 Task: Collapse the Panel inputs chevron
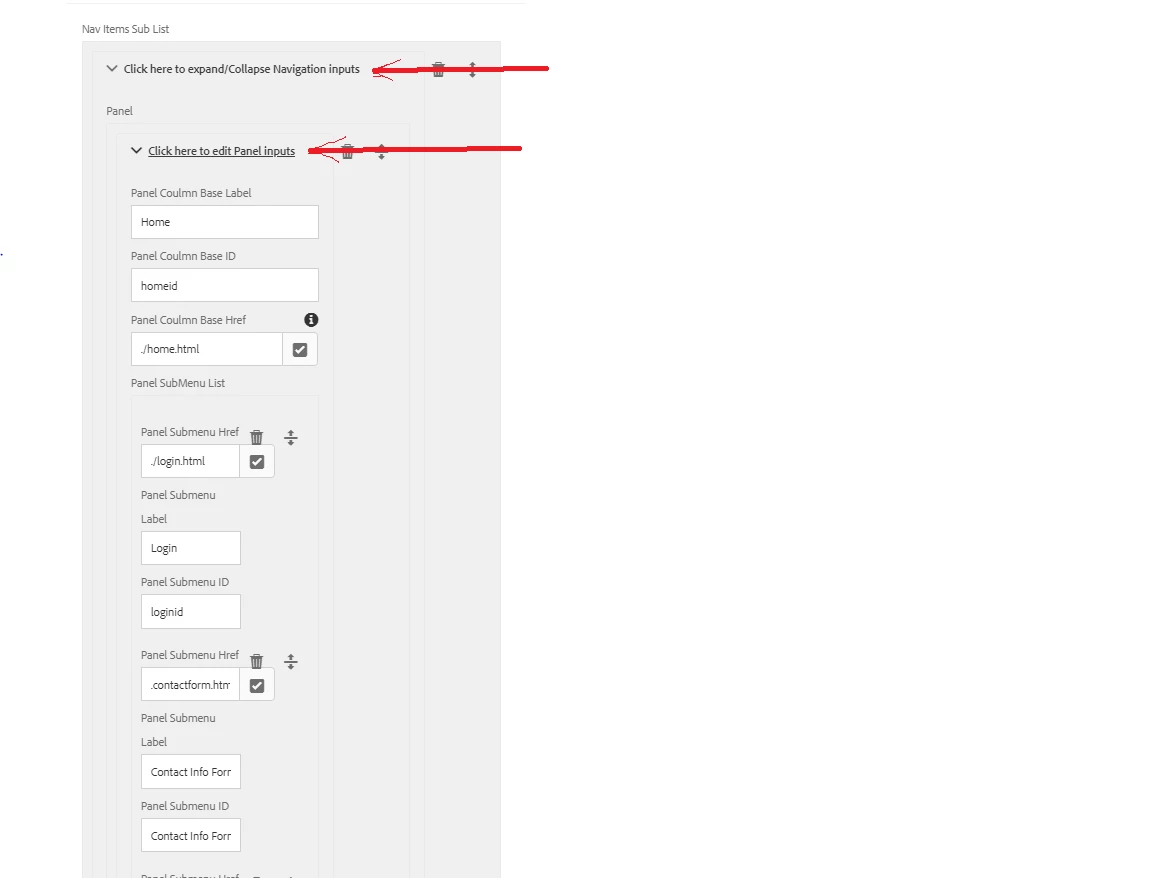pos(136,150)
